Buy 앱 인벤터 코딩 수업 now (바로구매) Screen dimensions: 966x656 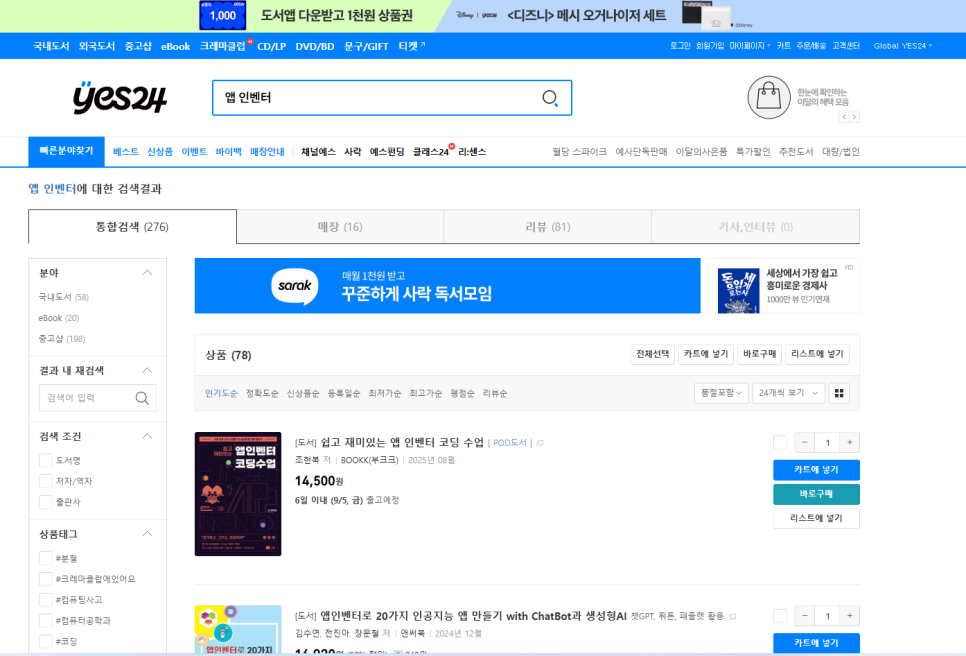pos(816,494)
